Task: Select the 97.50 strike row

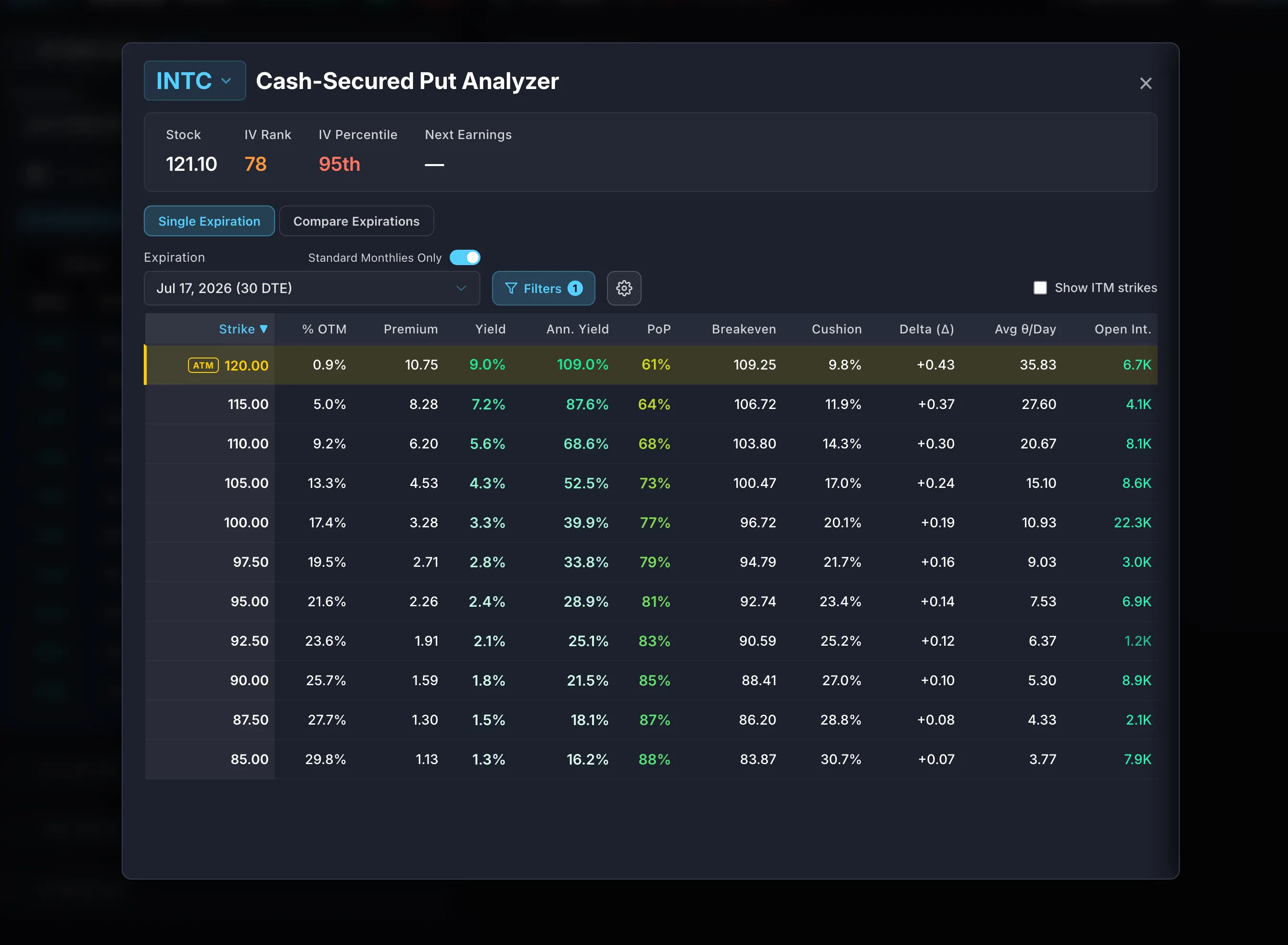Action: click(651, 562)
